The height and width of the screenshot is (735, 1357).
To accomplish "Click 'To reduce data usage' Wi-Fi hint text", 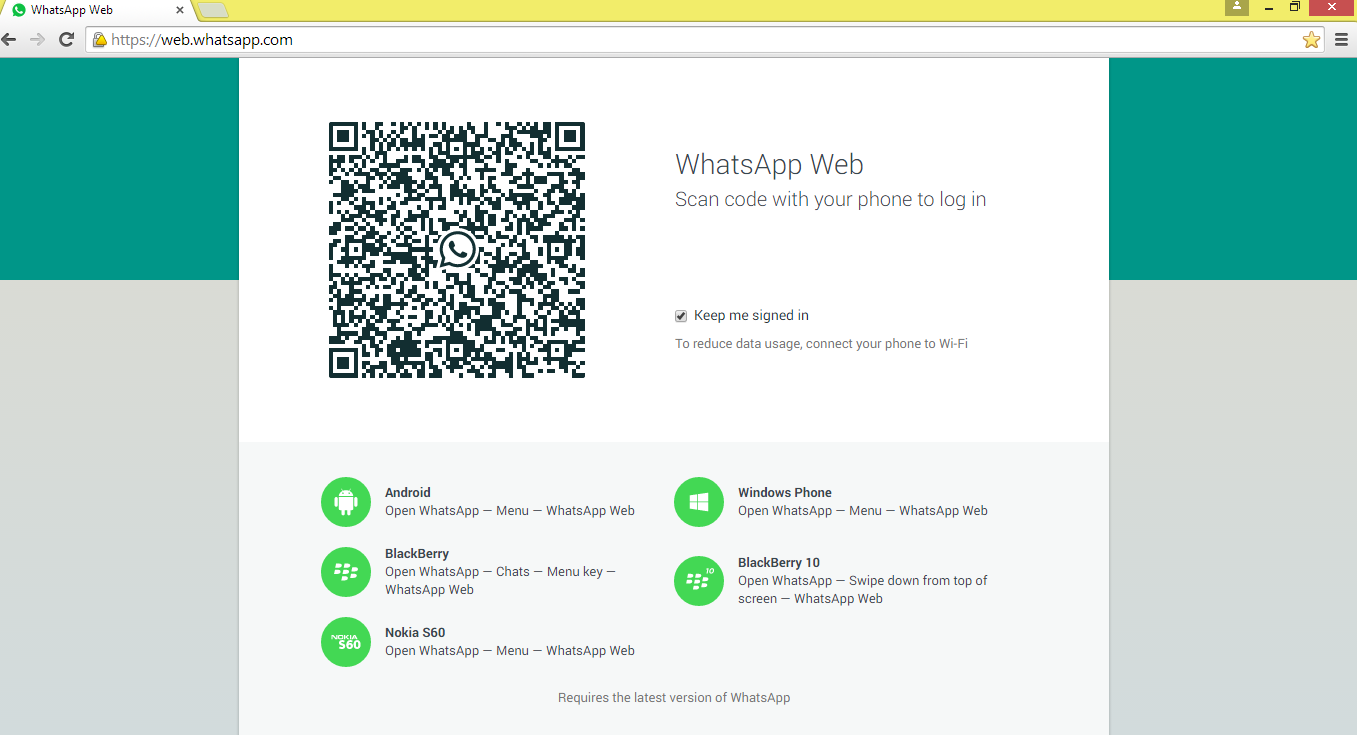I will 821,344.
